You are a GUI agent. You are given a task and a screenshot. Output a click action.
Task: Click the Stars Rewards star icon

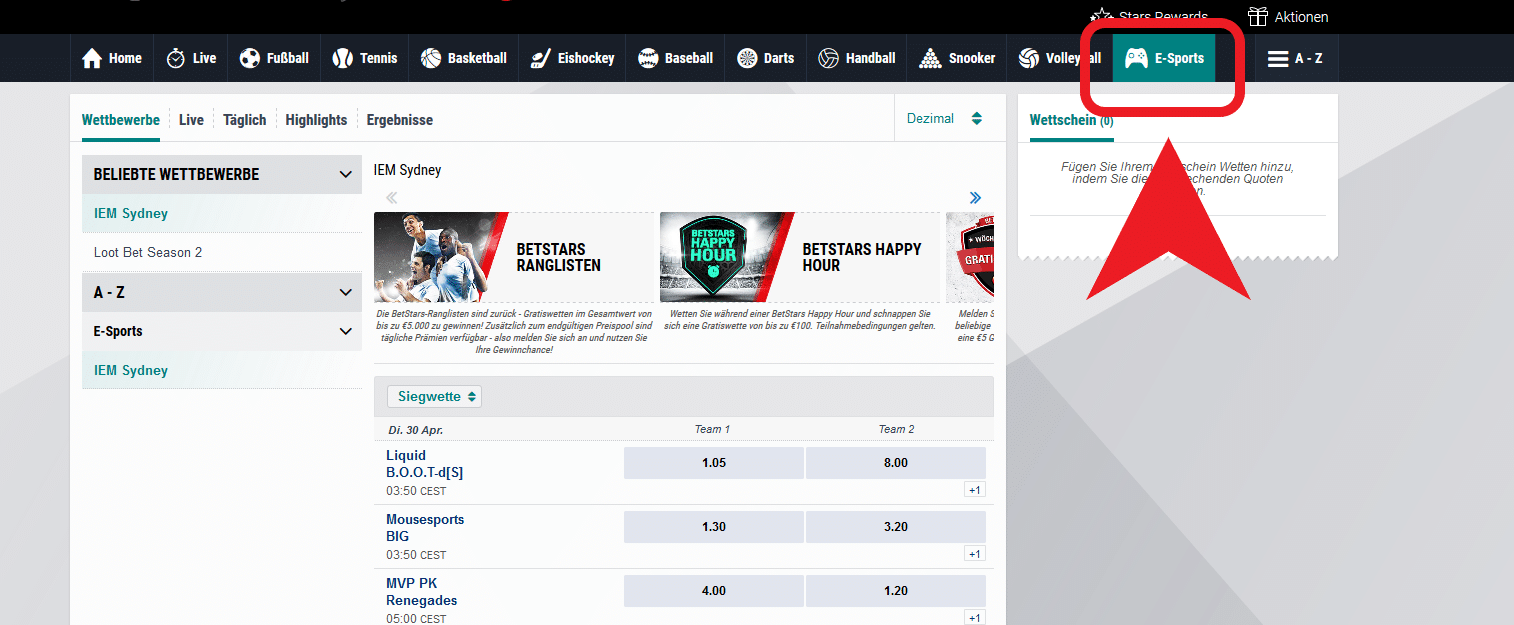[x=1102, y=16]
